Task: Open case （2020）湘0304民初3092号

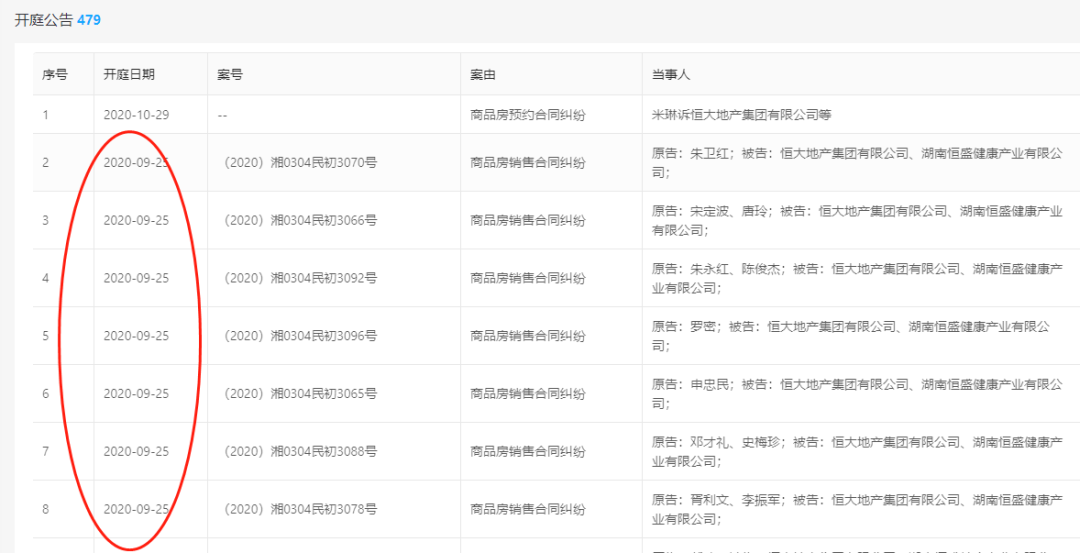Action: pyautogui.click(x=298, y=278)
